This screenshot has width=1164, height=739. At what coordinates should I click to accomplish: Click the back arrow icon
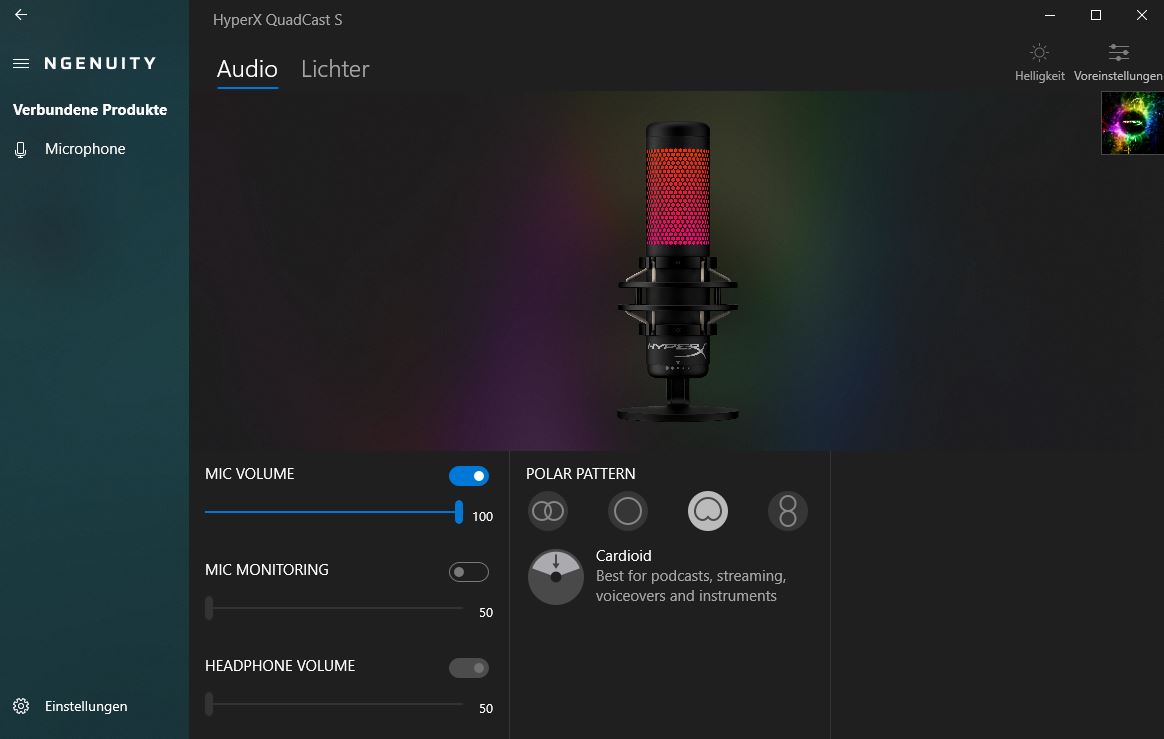(21, 15)
